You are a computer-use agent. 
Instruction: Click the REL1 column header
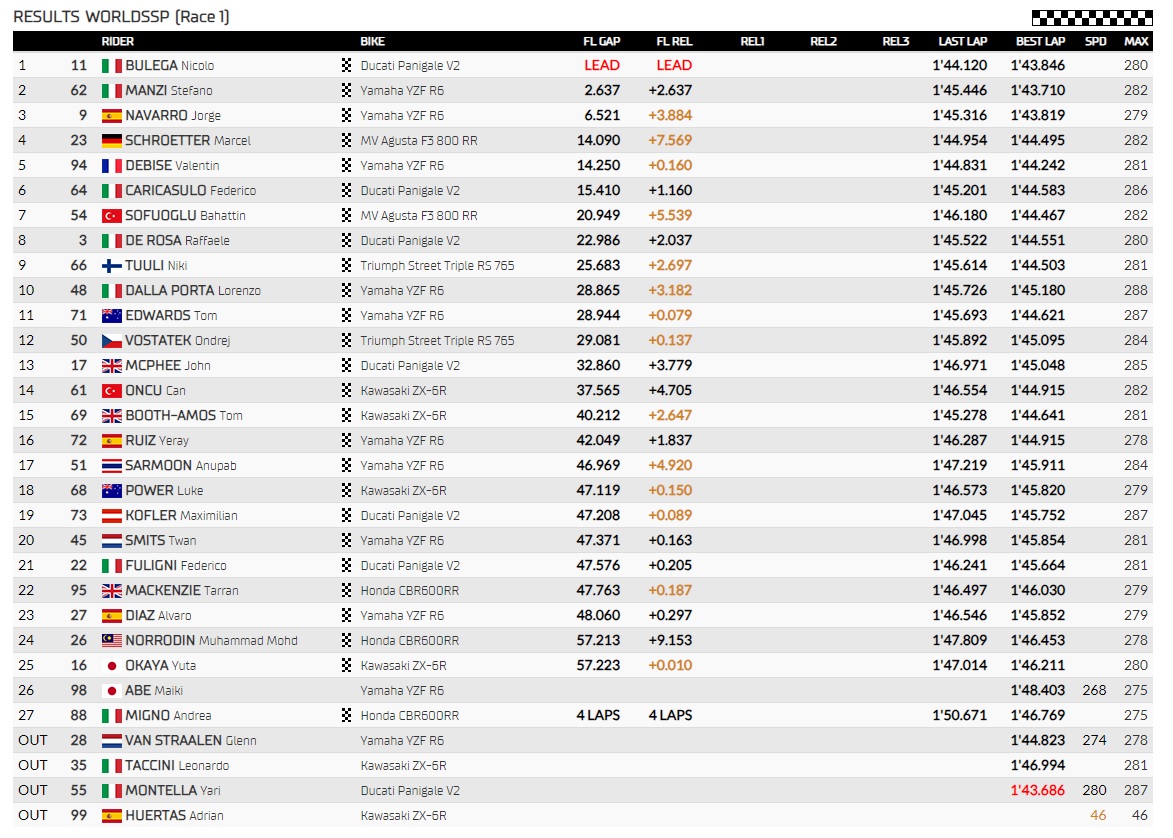pyautogui.click(x=753, y=41)
